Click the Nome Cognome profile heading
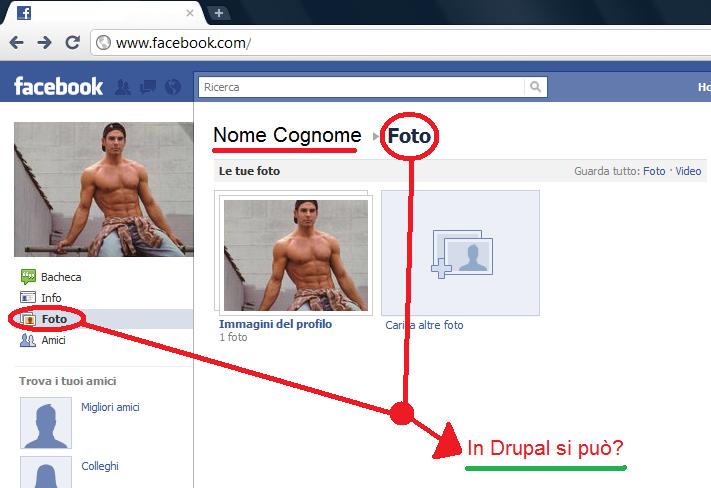 pyautogui.click(x=287, y=135)
